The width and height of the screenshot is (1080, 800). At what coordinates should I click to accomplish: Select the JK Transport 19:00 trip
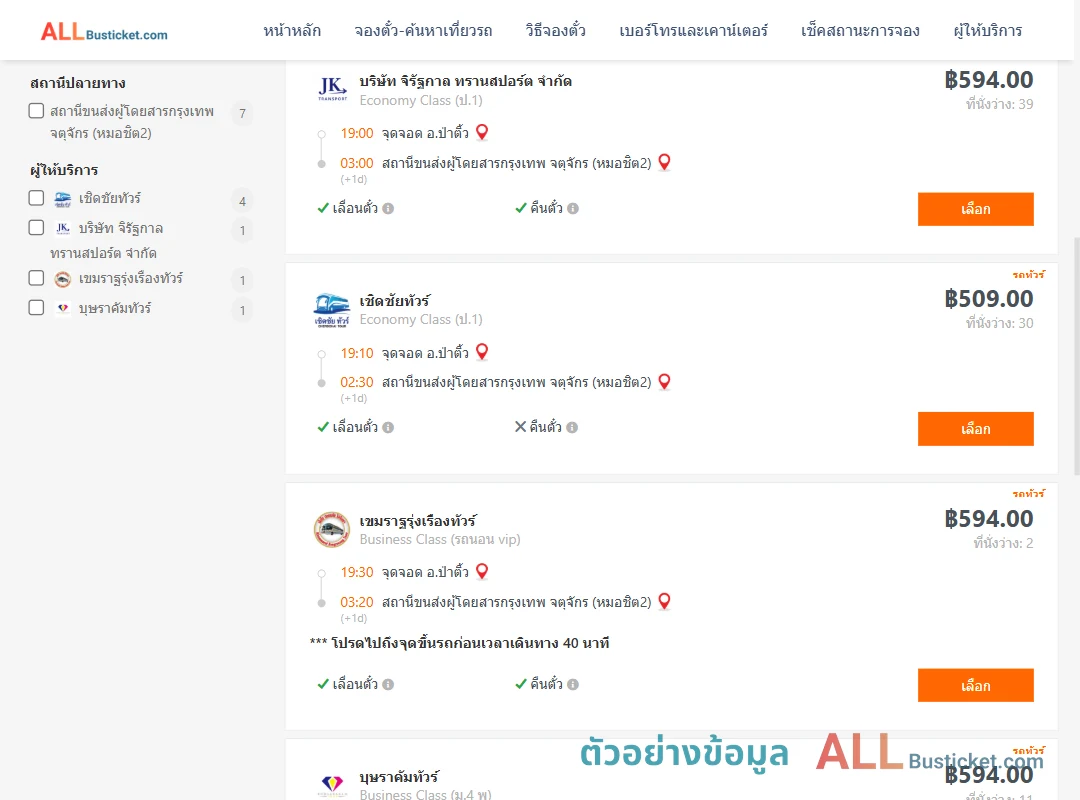coord(975,209)
